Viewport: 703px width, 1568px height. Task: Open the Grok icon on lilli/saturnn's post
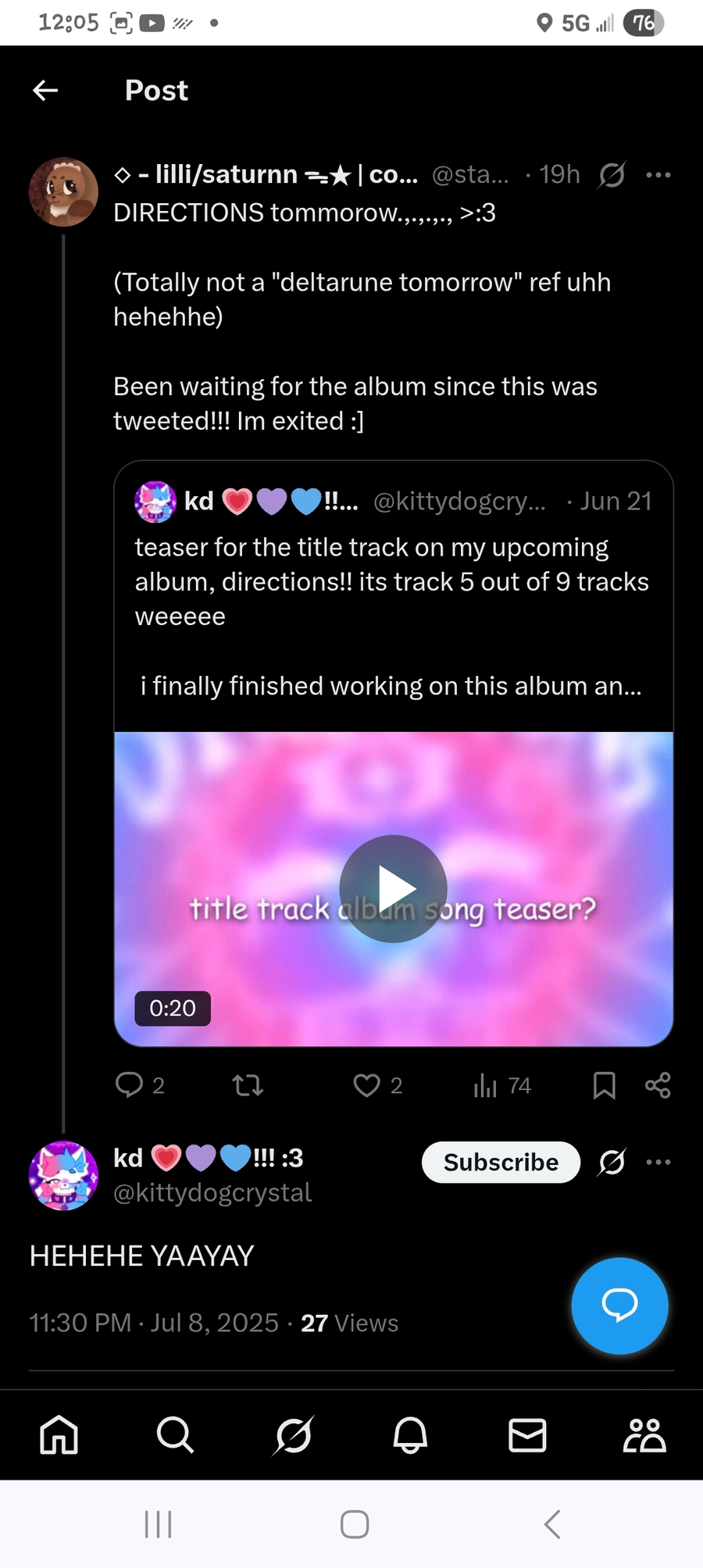612,175
